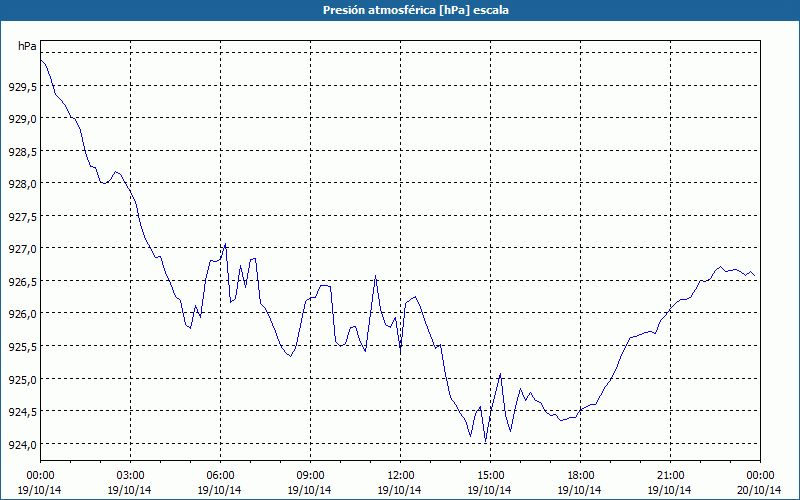Select the 927,0 y-axis value
The image size is (800, 500).
pyautogui.click(x=22, y=249)
